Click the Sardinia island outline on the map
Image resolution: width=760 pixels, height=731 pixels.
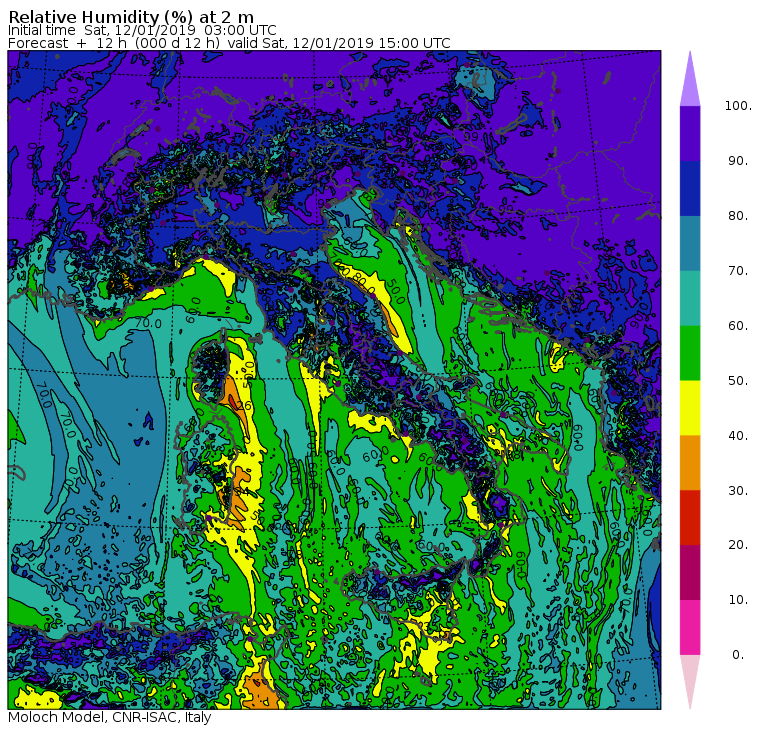pos(206,475)
